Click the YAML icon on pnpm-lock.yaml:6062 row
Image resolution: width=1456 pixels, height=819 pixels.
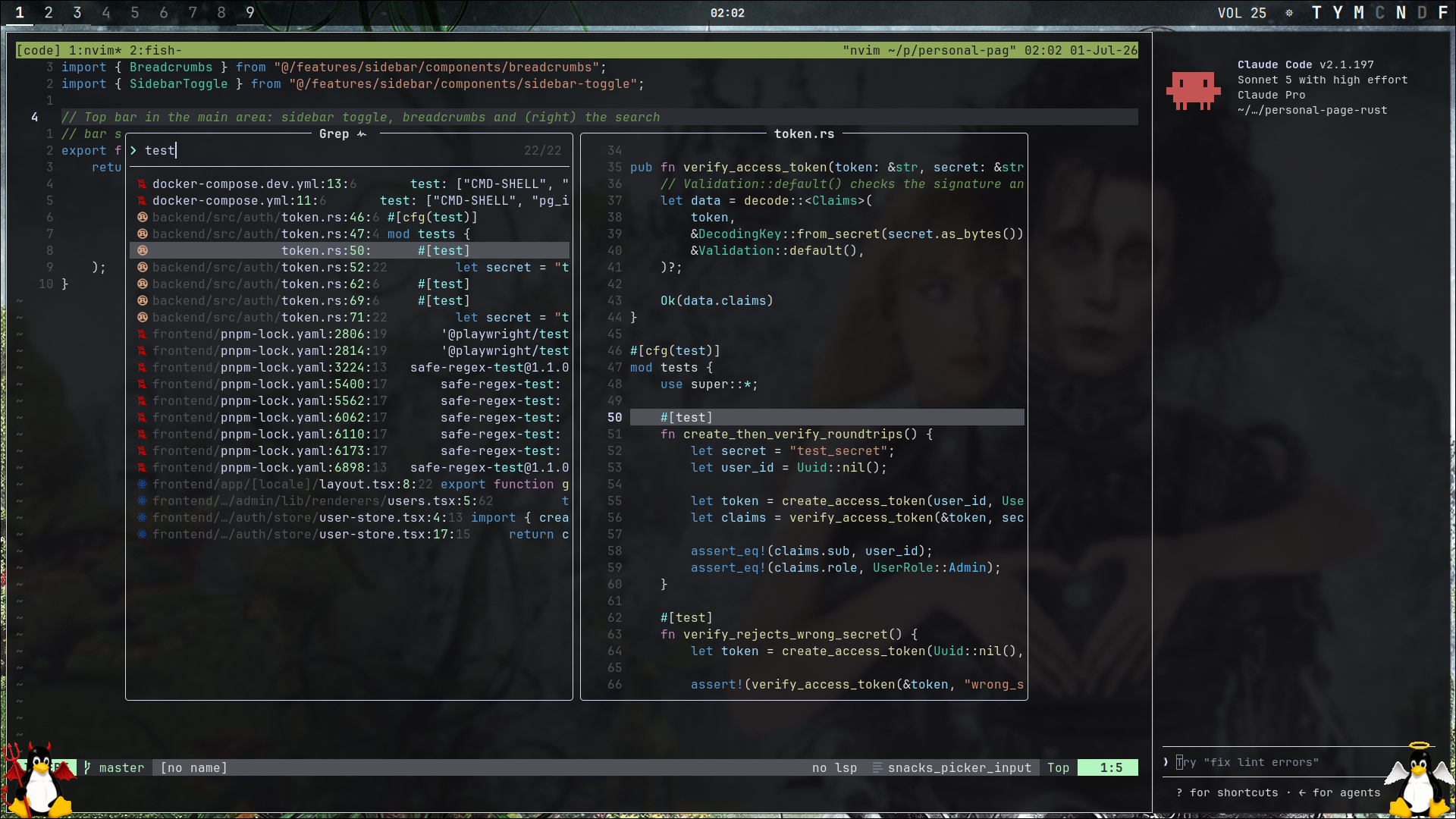[142, 418]
